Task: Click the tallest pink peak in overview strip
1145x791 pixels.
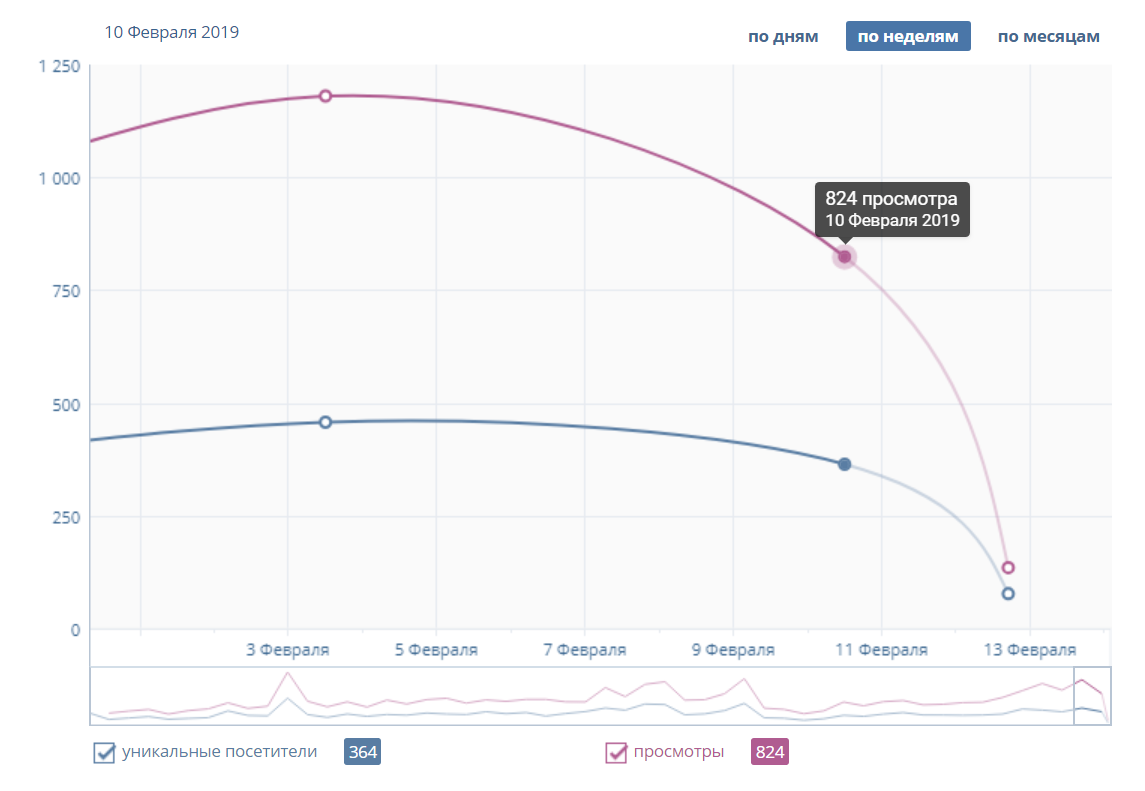Action: (288, 673)
